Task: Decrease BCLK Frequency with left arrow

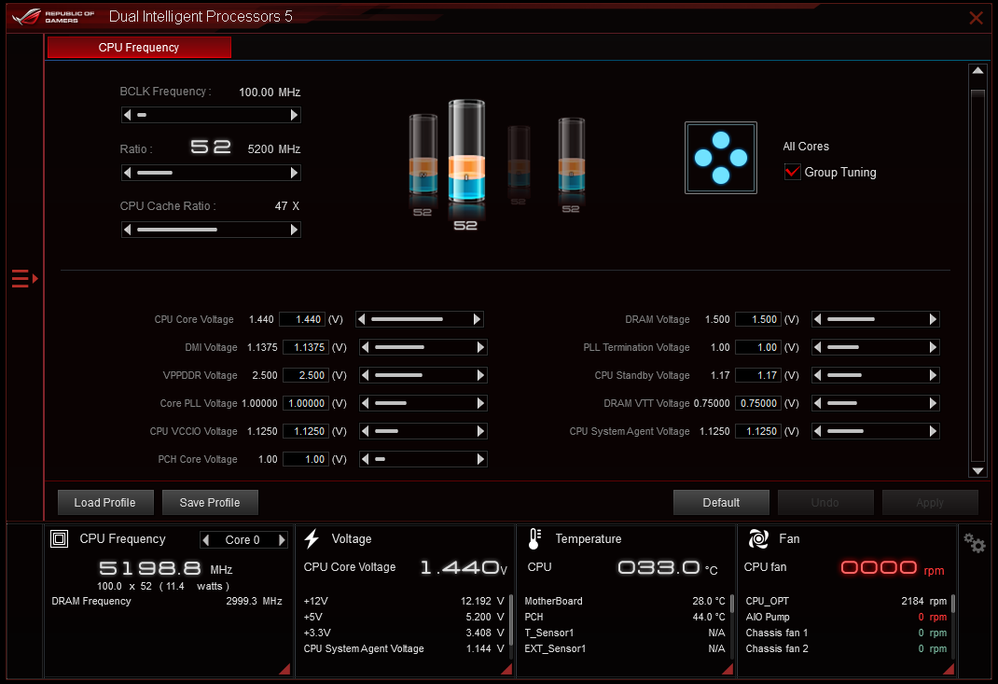Action: (127, 115)
